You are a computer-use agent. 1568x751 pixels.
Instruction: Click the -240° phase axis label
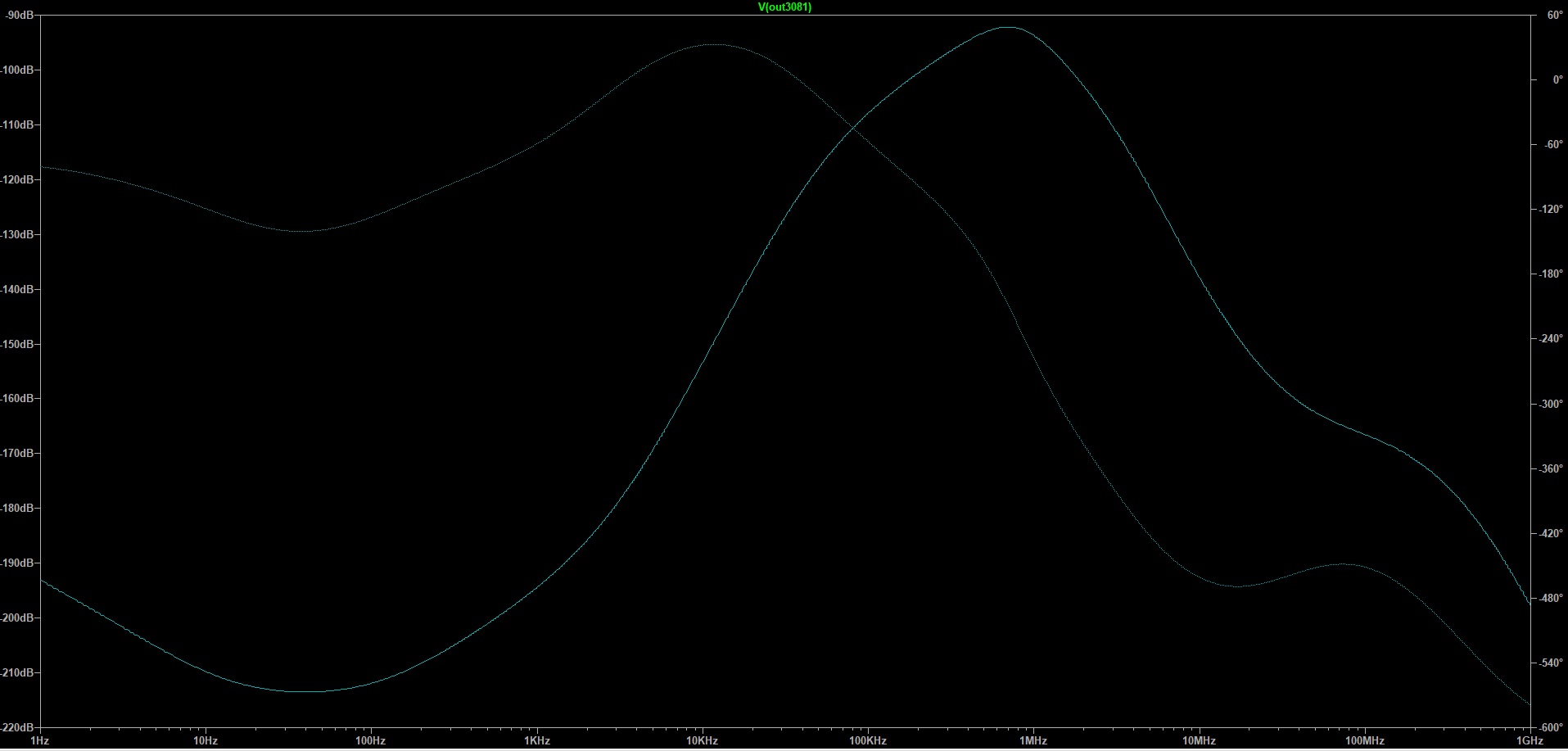click(1551, 339)
